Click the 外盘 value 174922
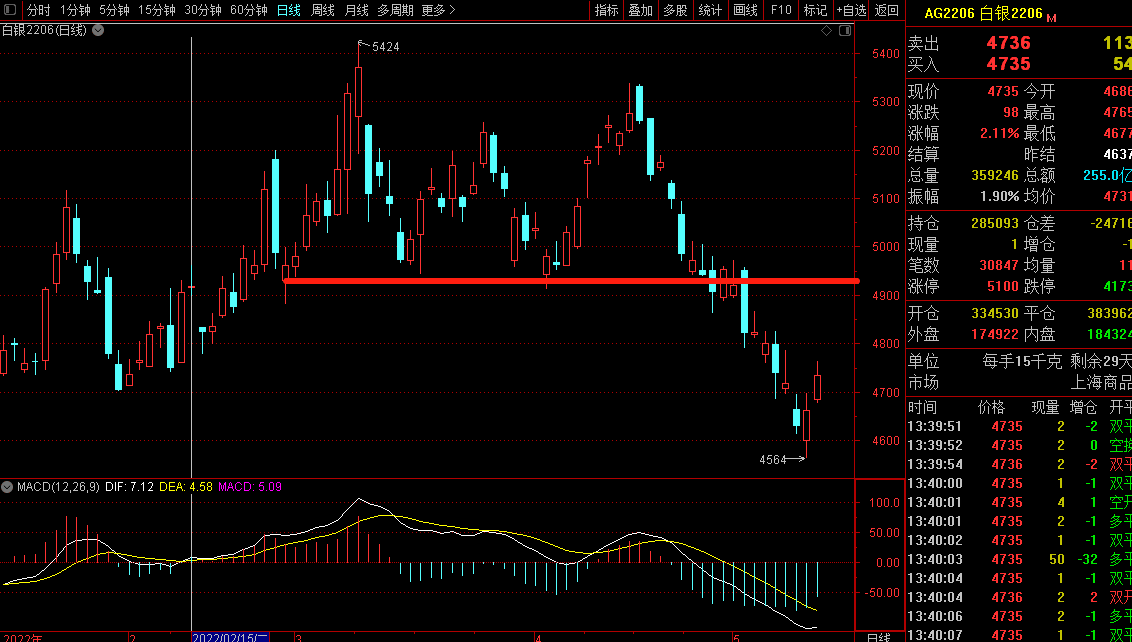The width and height of the screenshot is (1132, 642). [x=995, y=334]
